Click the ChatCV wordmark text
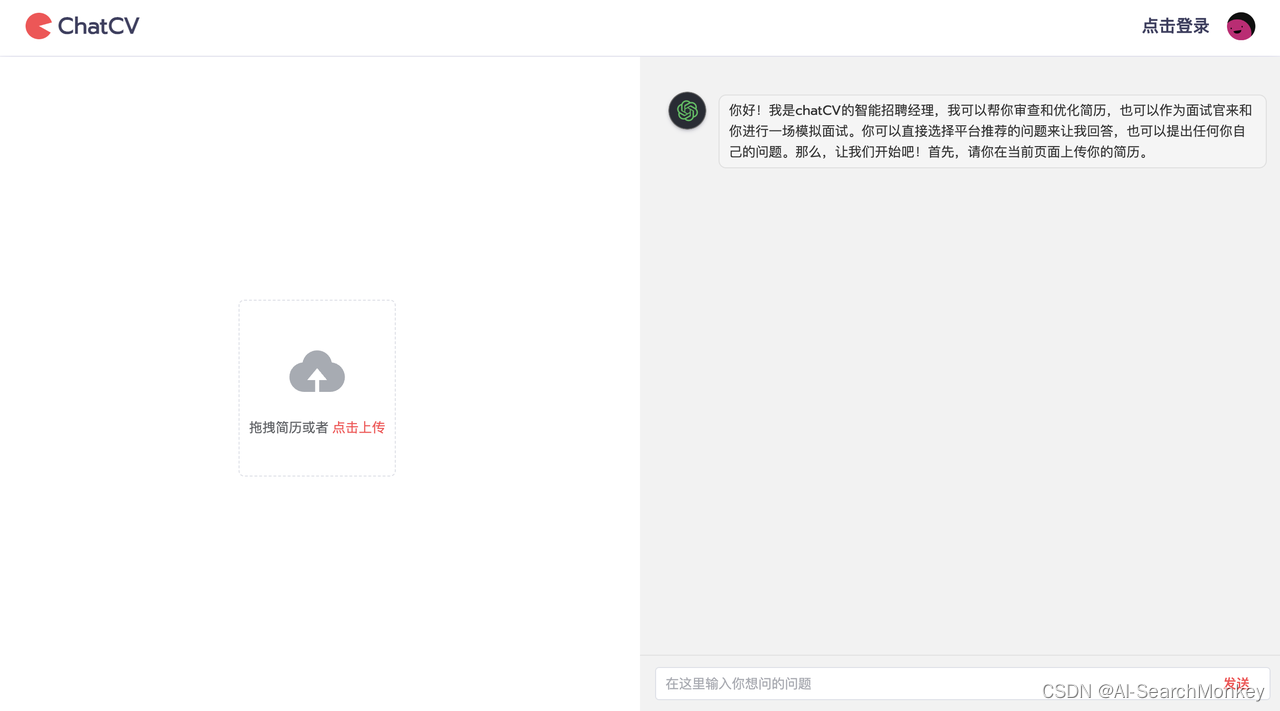 [98, 26]
